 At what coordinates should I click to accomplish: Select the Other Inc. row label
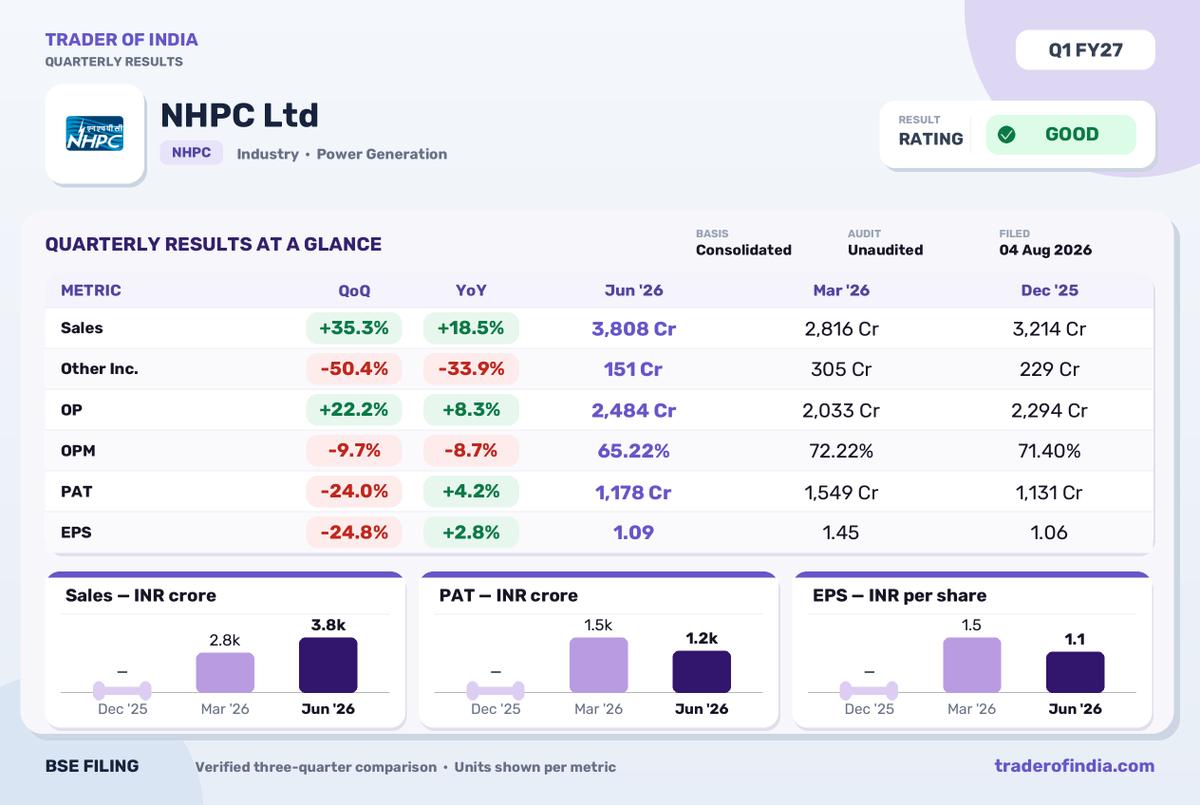pyautogui.click(x=100, y=369)
